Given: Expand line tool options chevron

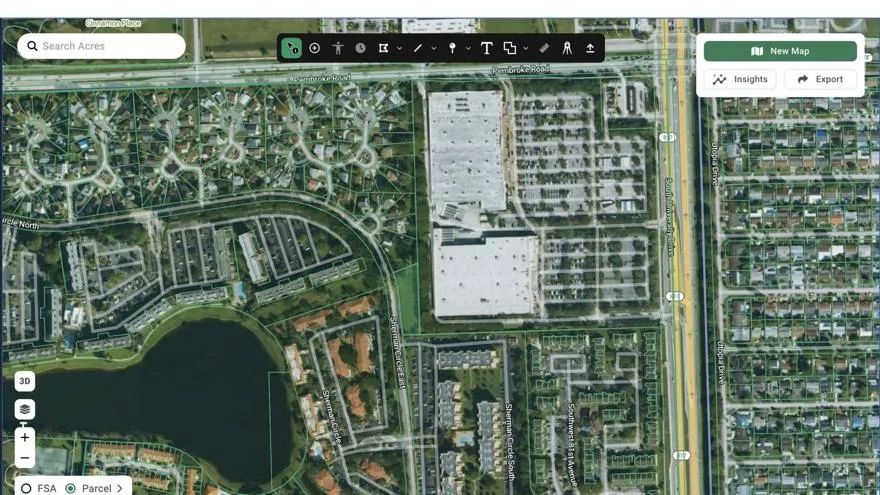Looking at the screenshot, I should 434,49.
